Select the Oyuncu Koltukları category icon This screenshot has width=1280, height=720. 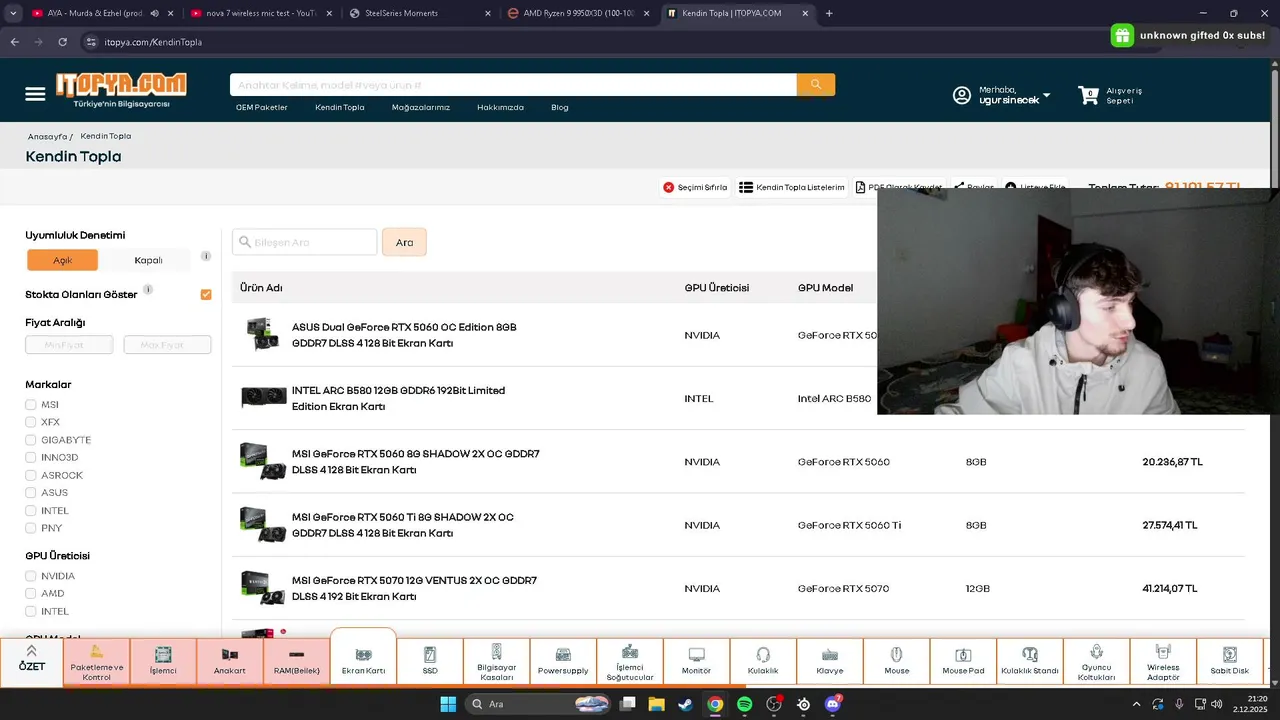pyautogui.click(x=1097, y=651)
